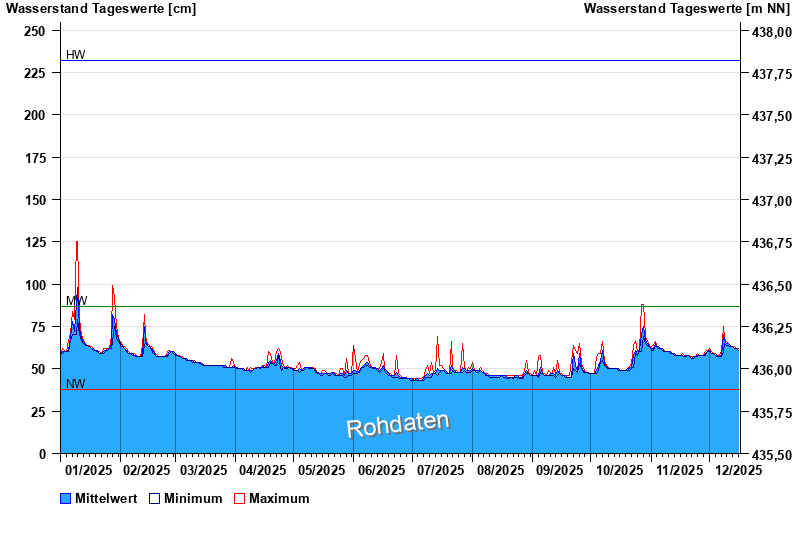Screen dimensions: 800x550
Task: Select the Minimum legend label
Action: pos(193,498)
